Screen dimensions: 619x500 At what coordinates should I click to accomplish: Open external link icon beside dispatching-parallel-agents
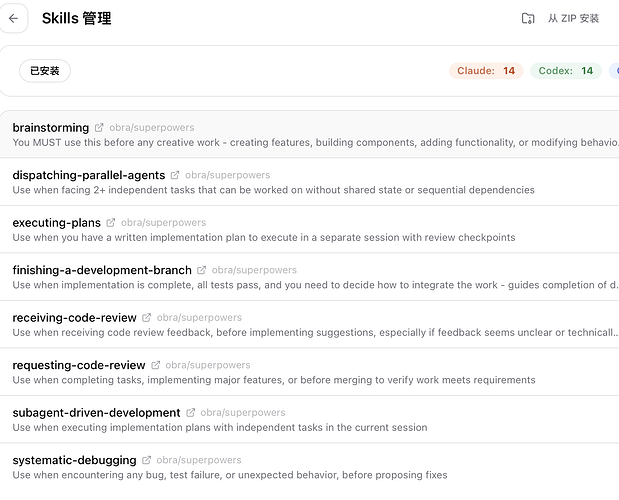pos(175,175)
